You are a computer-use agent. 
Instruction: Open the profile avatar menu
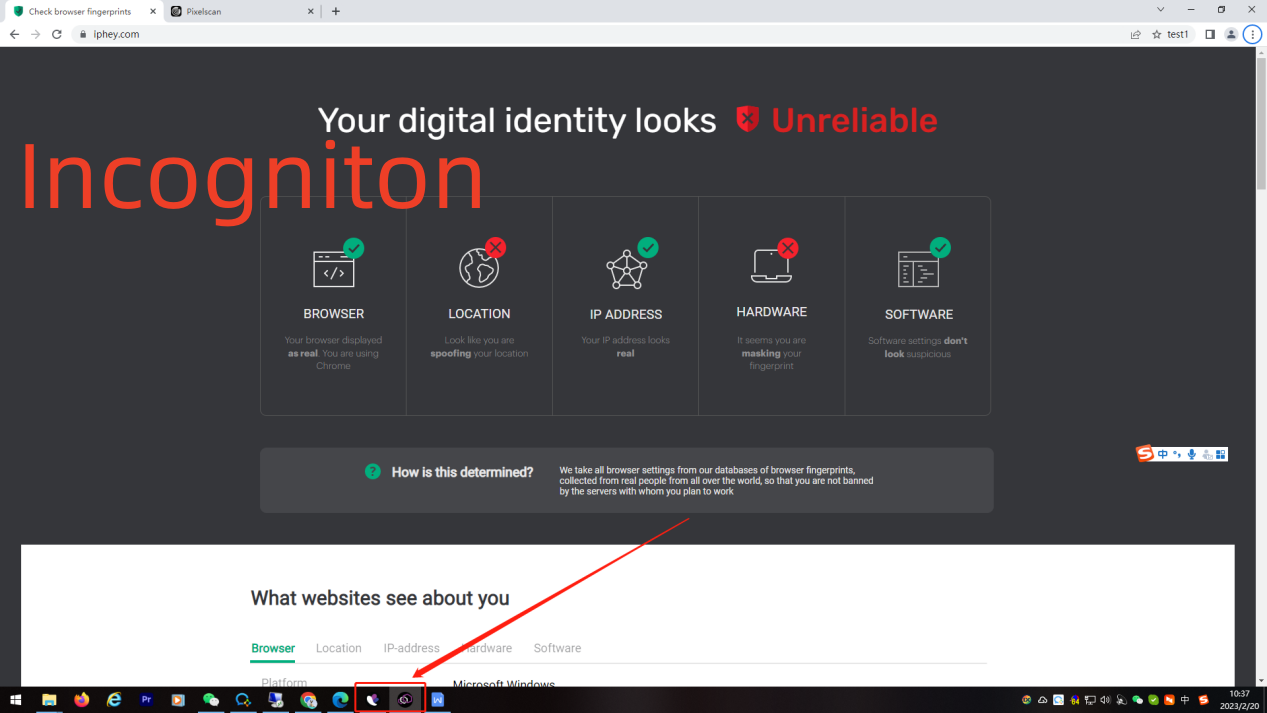pos(1231,34)
